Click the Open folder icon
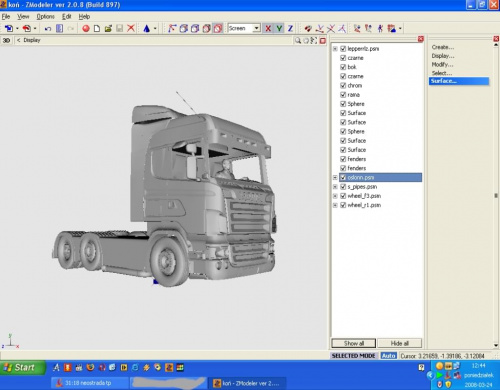This screenshot has width=500, height=390. 108,29
